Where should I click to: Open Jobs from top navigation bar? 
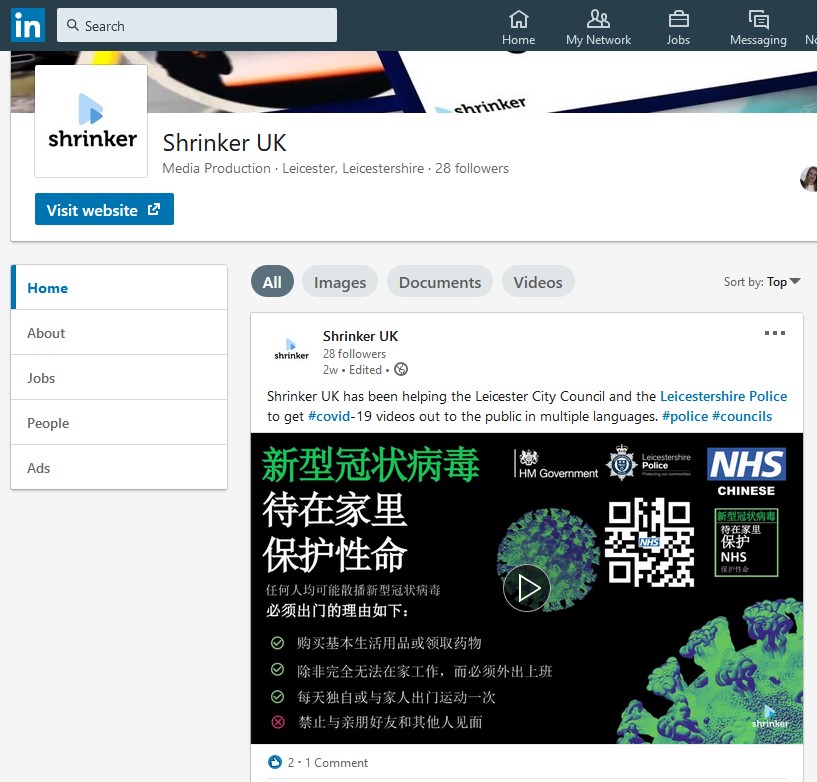(x=678, y=28)
